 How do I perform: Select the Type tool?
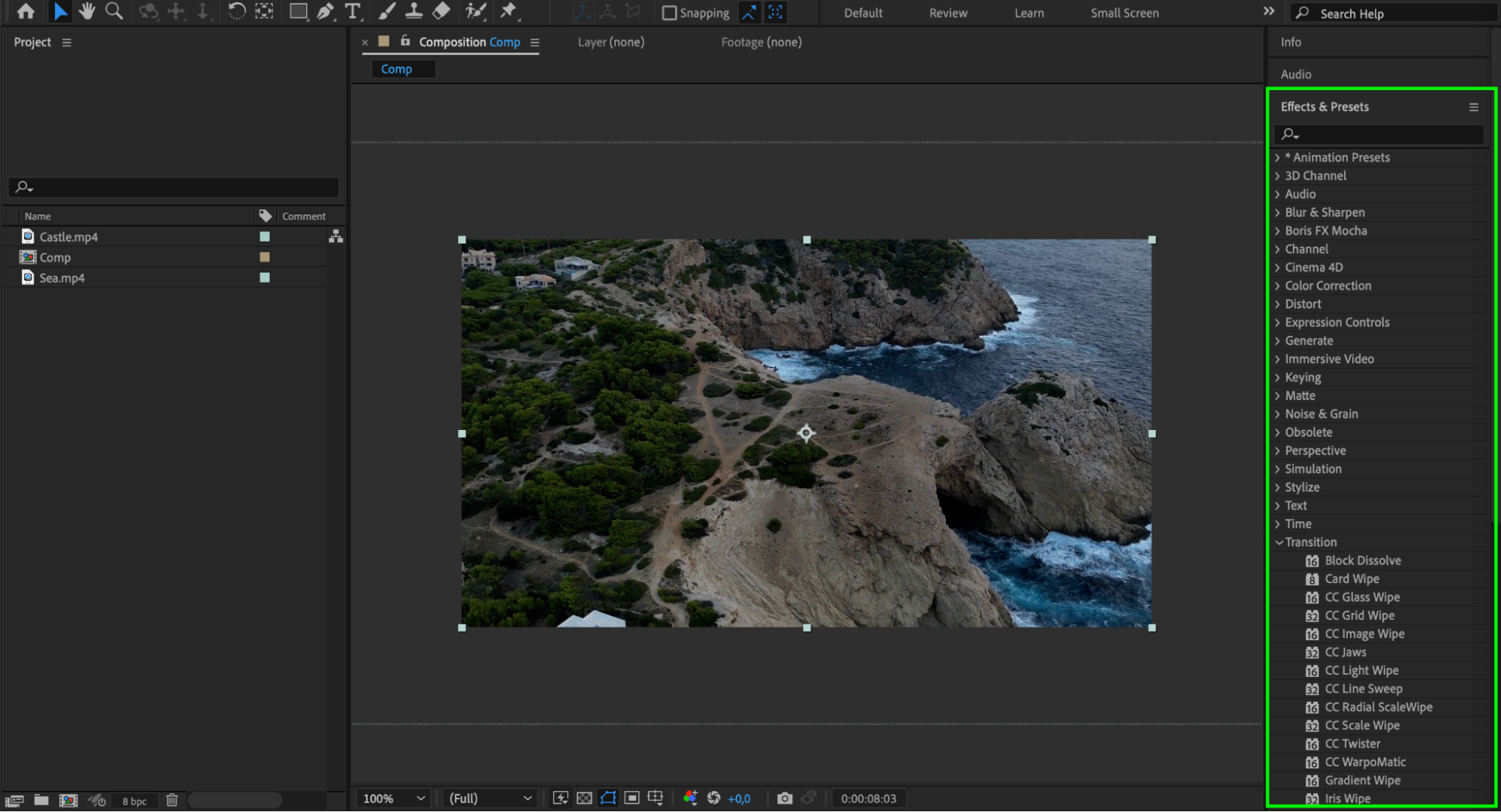tap(352, 11)
